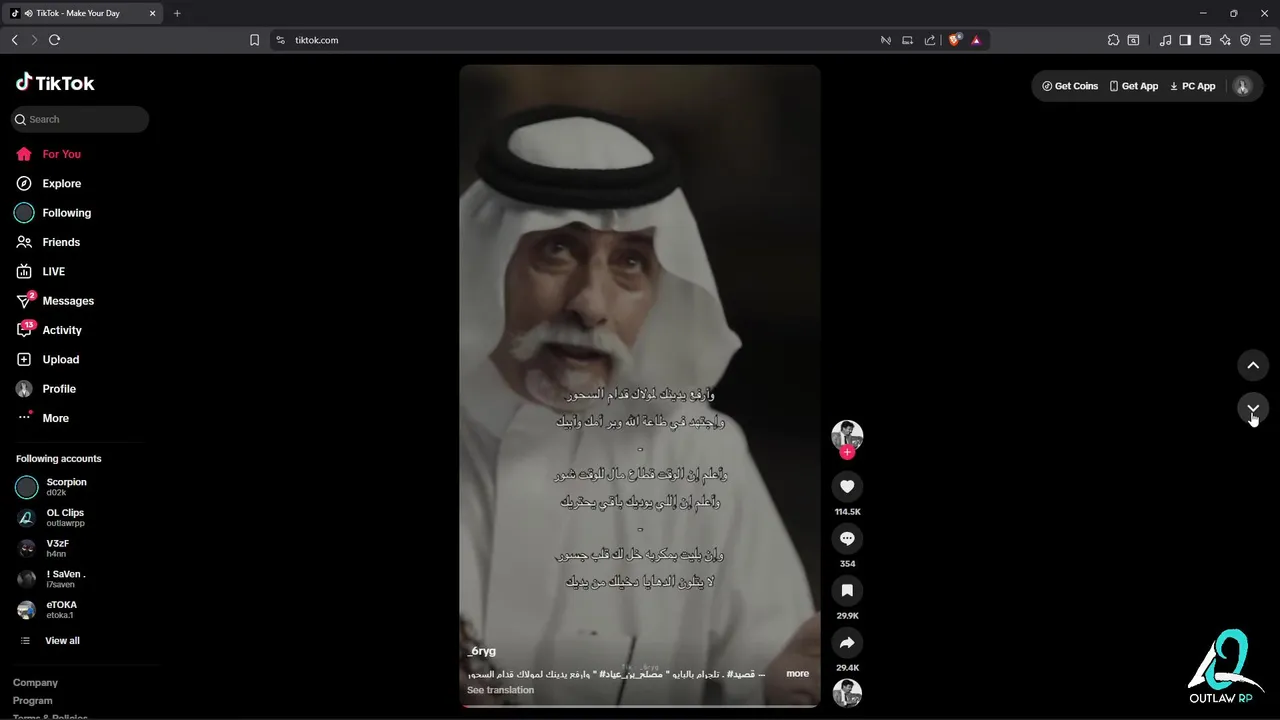
Task: Open the browser extensions puzzle icon
Action: 1113,40
